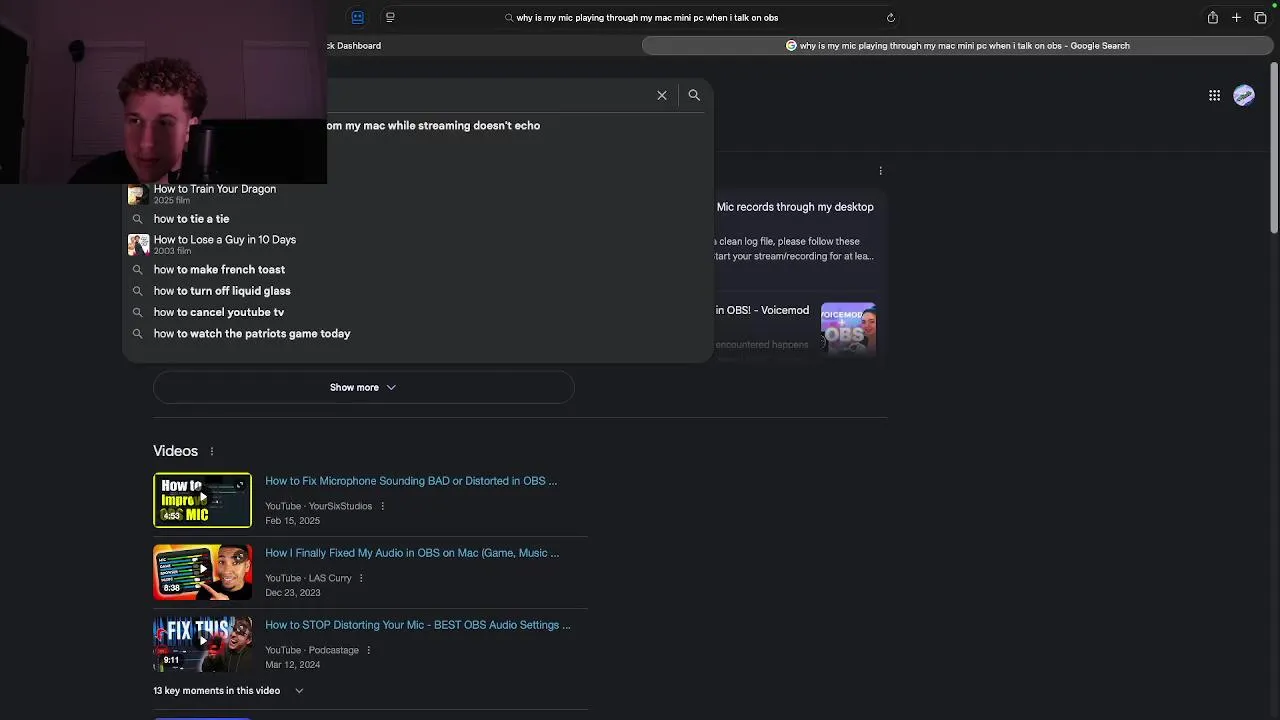1280x720 pixels.
Task: Show the tab overview
Action: pyautogui.click(x=1260, y=17)
